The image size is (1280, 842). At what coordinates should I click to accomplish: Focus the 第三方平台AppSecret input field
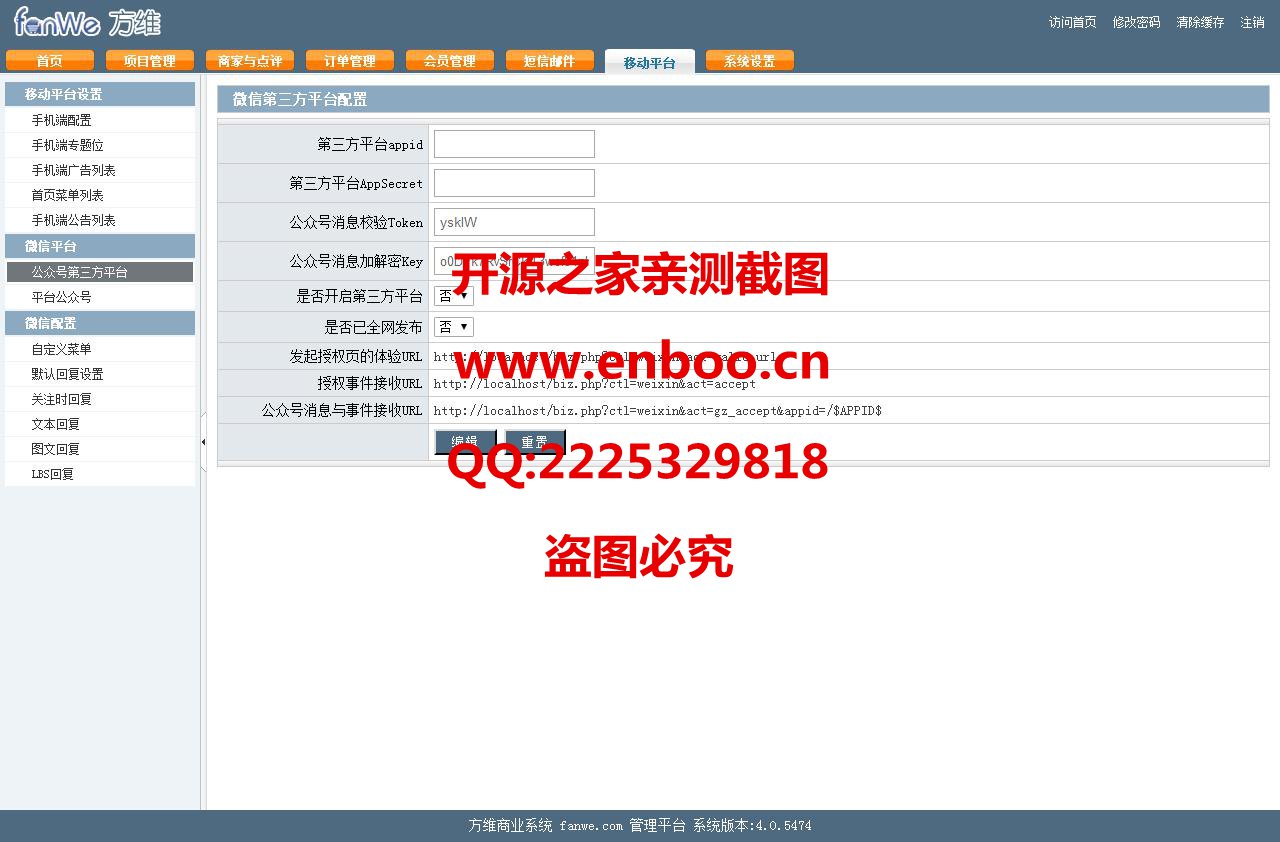(x=514, y=183)
